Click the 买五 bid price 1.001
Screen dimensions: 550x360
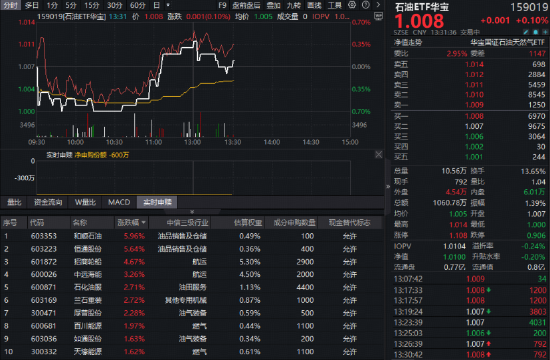point(474,157)
